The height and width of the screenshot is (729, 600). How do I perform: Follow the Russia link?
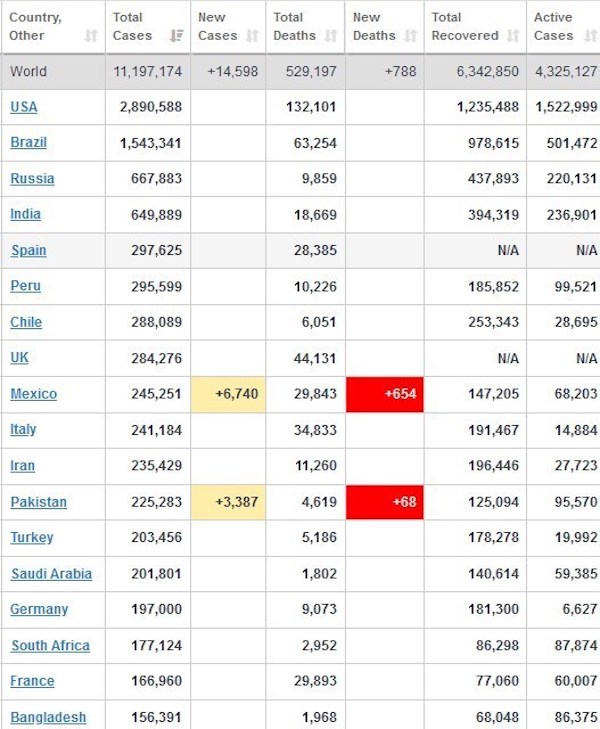[32, 179]
